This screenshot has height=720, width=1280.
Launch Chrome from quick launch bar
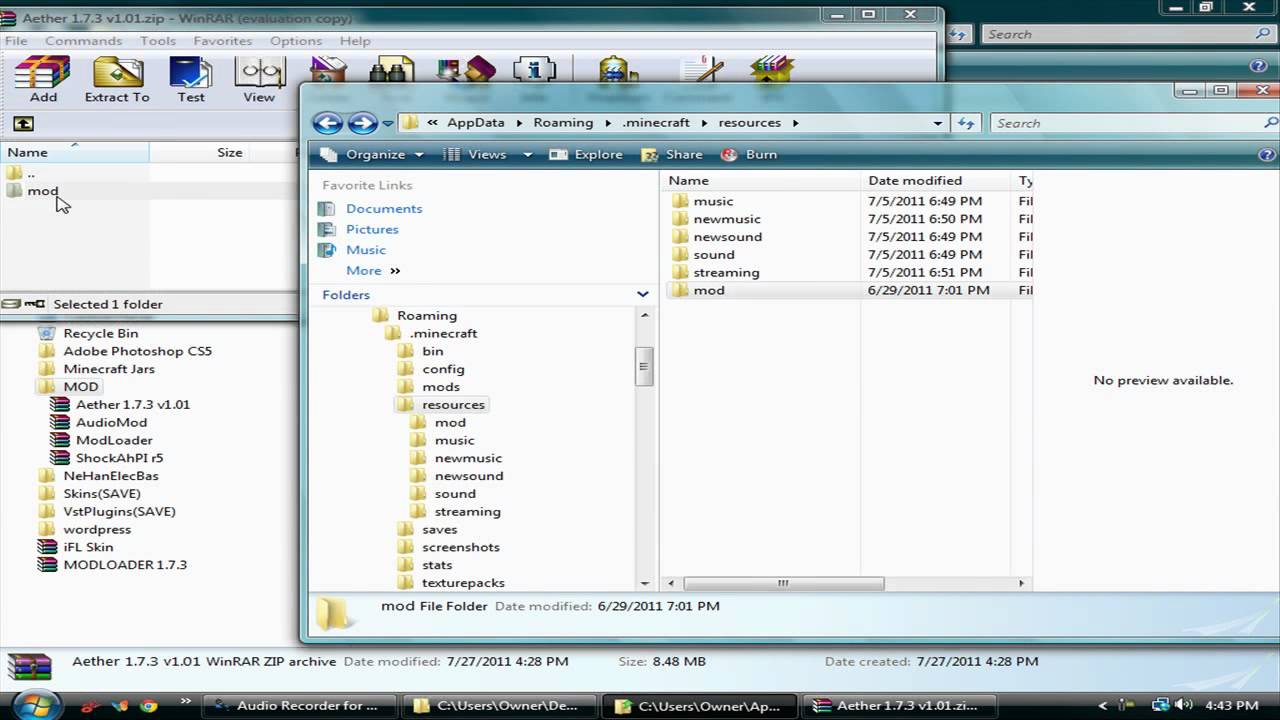[149, 705]
